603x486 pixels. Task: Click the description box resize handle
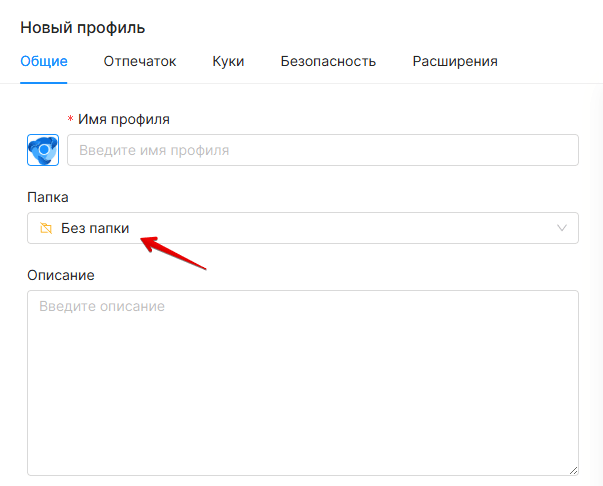[x=573, y=470]
